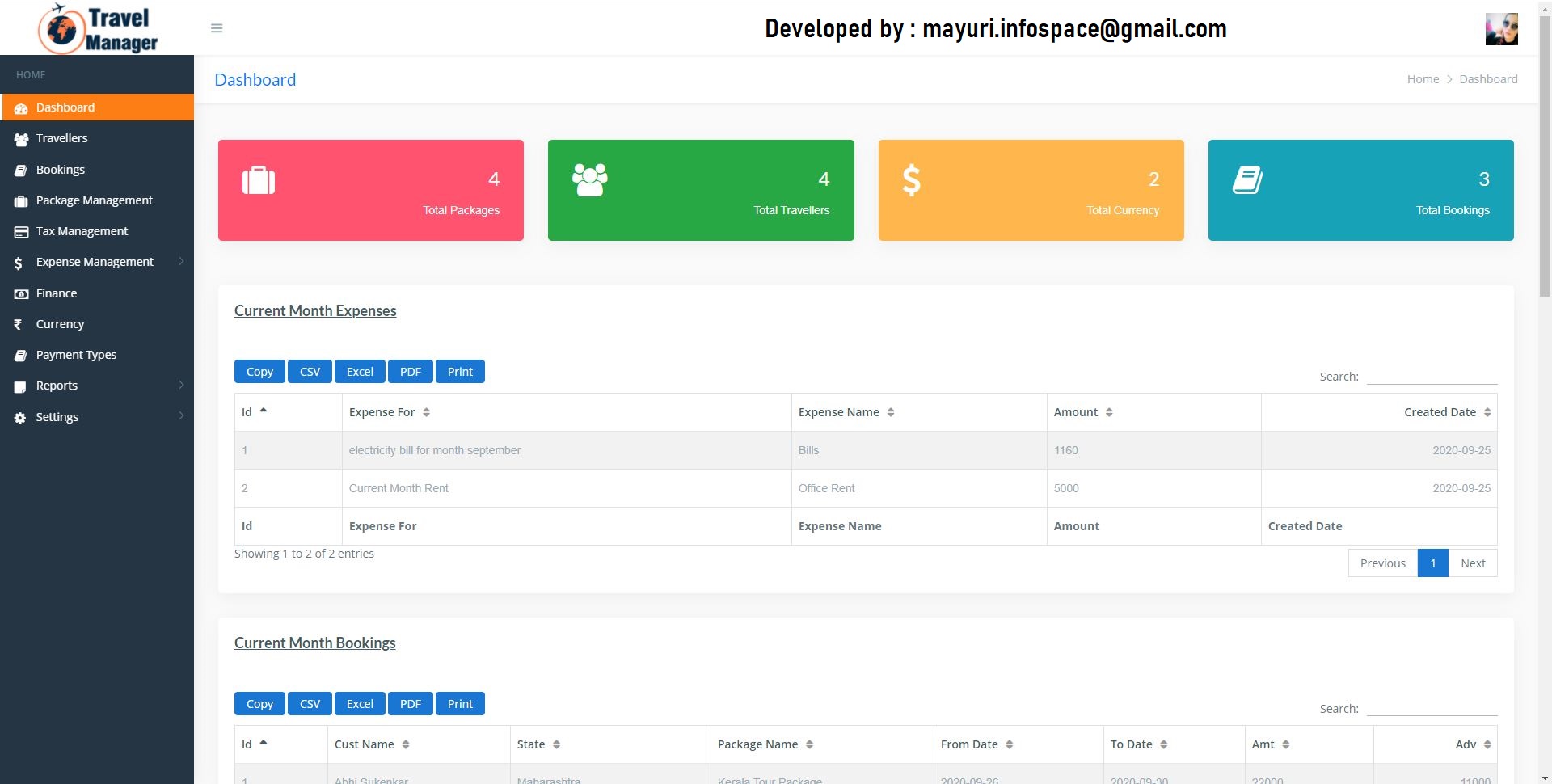Expand the Expense Management submenu

click(95, 261)
